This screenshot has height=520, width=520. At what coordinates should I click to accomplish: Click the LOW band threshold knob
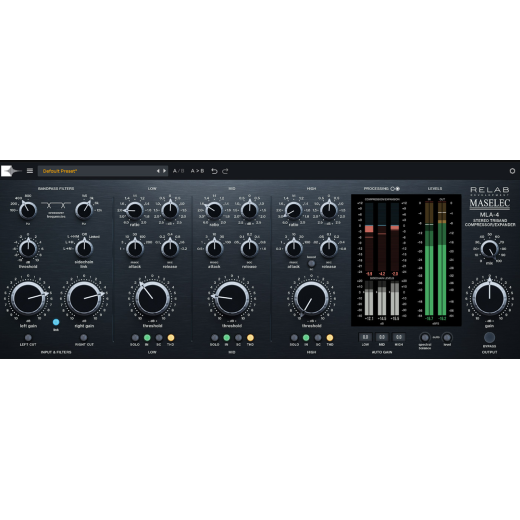tap(152, 298)
